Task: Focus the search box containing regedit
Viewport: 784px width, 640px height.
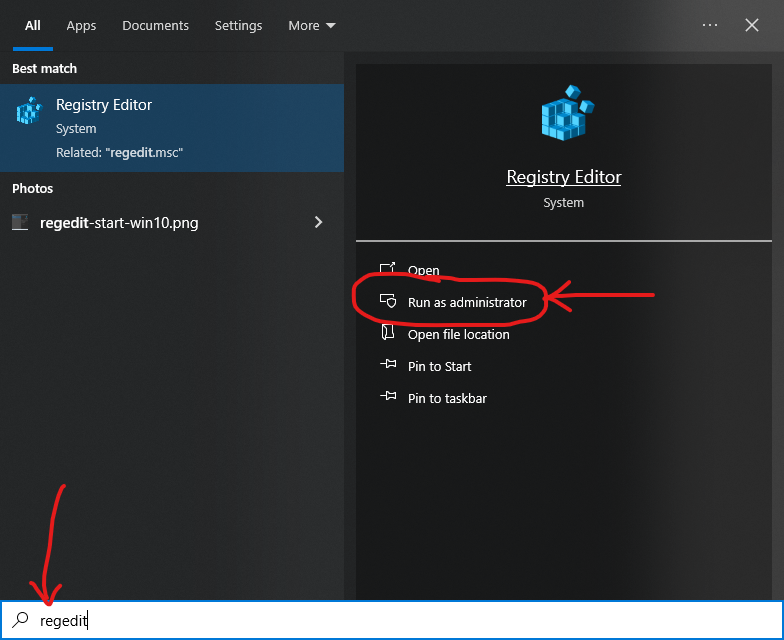Action: (392, 620)
